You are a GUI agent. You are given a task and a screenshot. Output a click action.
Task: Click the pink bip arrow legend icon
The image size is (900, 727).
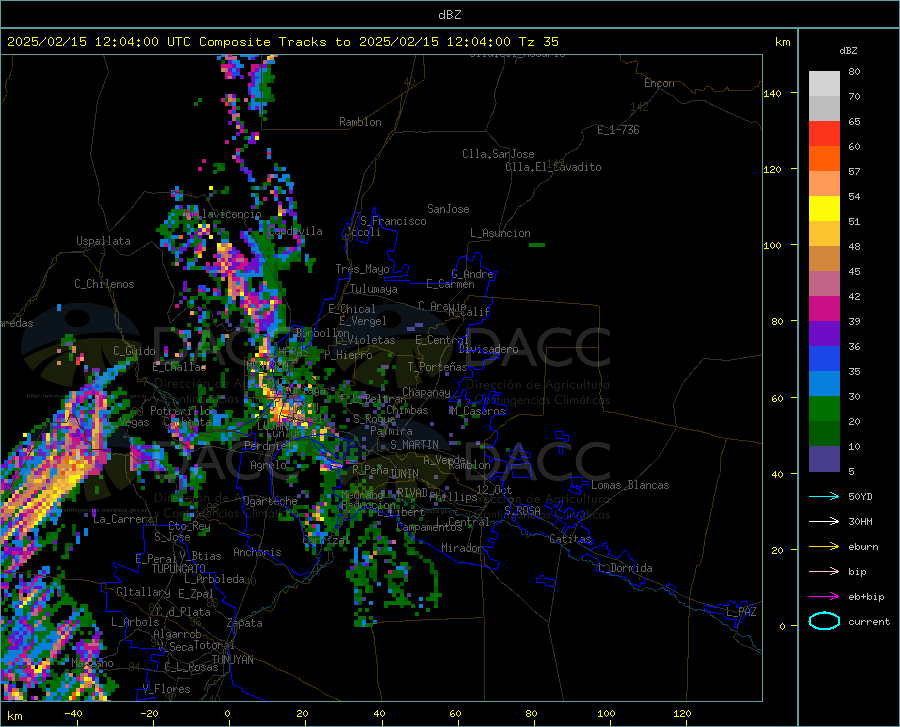click(824, 572)
